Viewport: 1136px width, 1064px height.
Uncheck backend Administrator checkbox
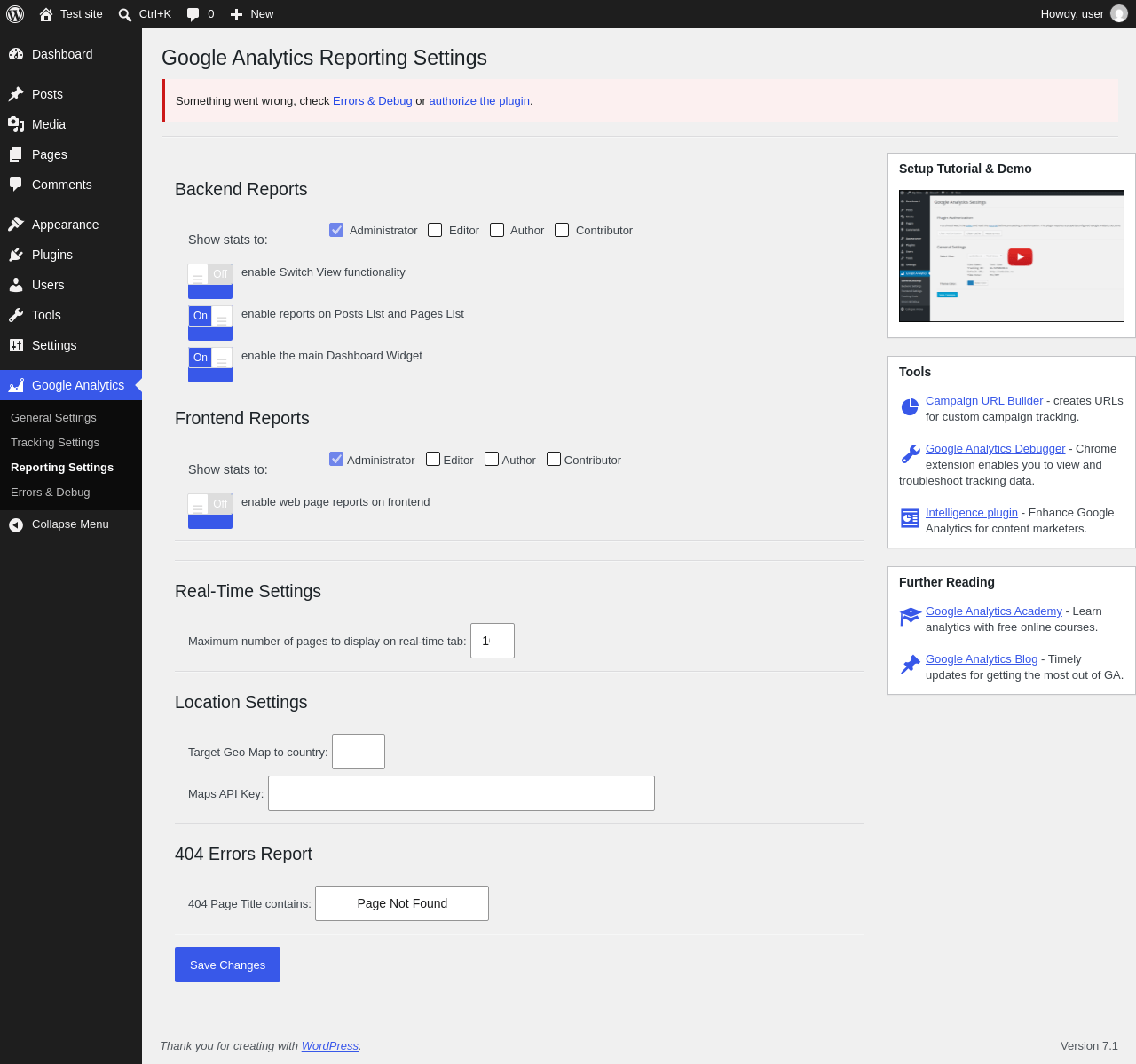click(x=336, y=230)
